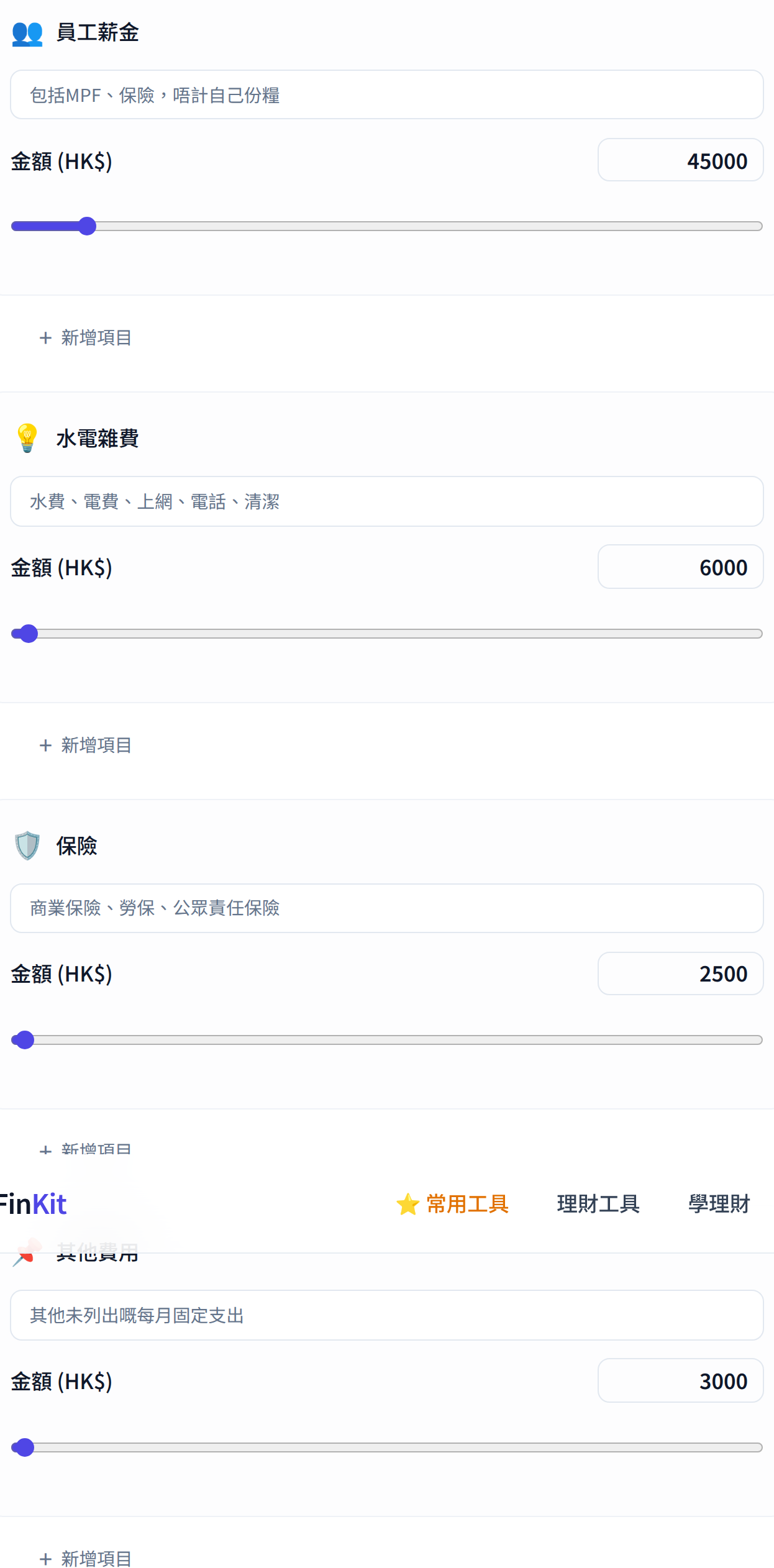Open the 常用工具 menu tab
The height and width of the screenshot is (1568, 774).
point(467,1204)
